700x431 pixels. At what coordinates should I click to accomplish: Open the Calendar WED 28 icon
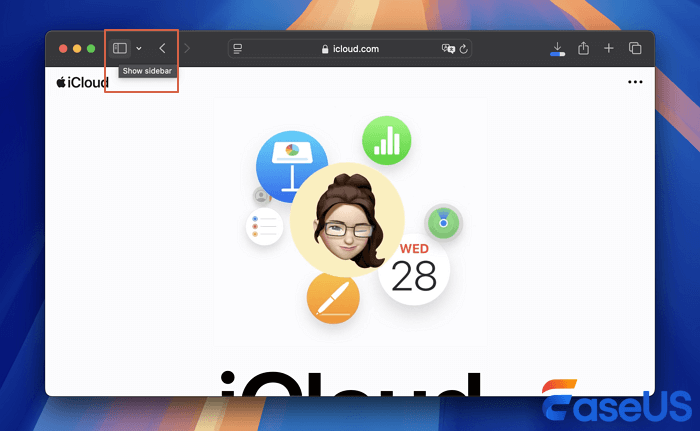(x=414, y=270)
